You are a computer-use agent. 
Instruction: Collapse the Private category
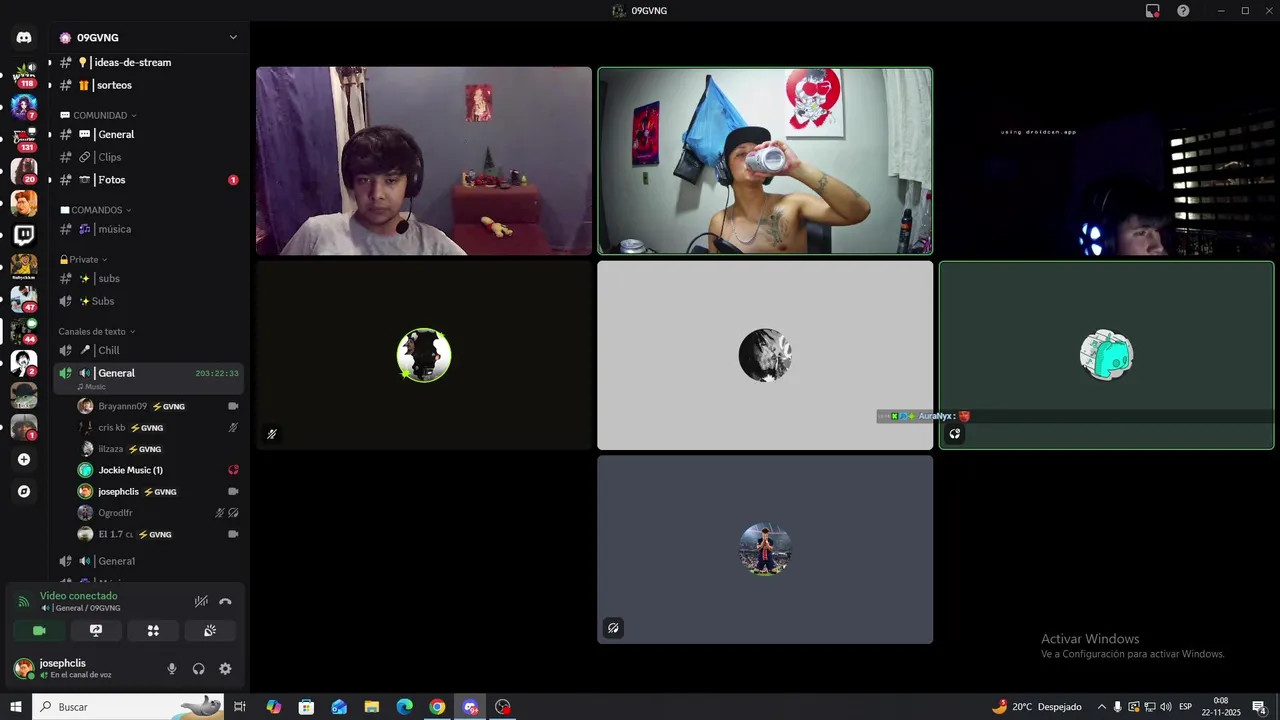coord(84,259)
